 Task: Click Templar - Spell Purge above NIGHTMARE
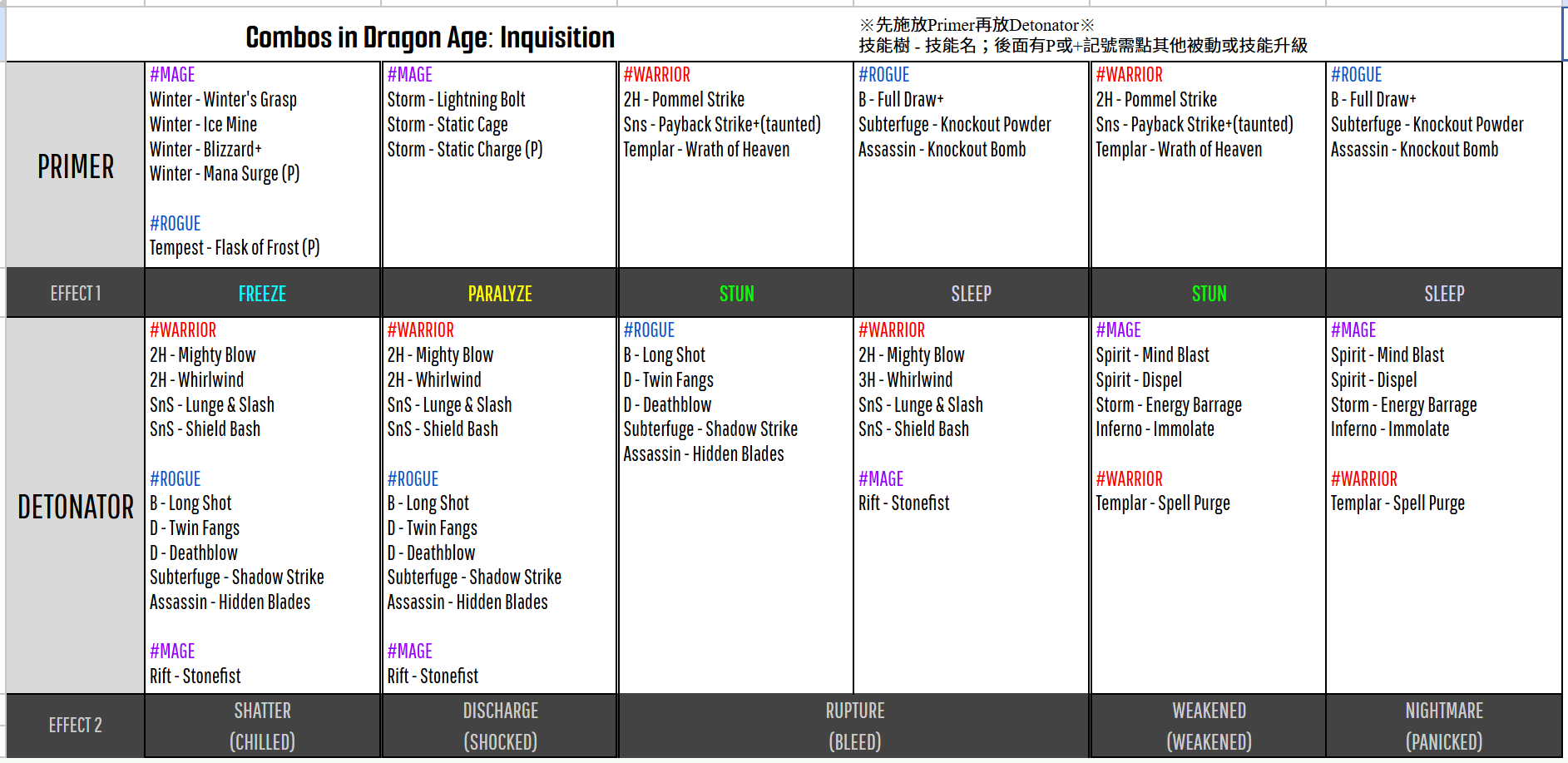(x=1397, y=503)
